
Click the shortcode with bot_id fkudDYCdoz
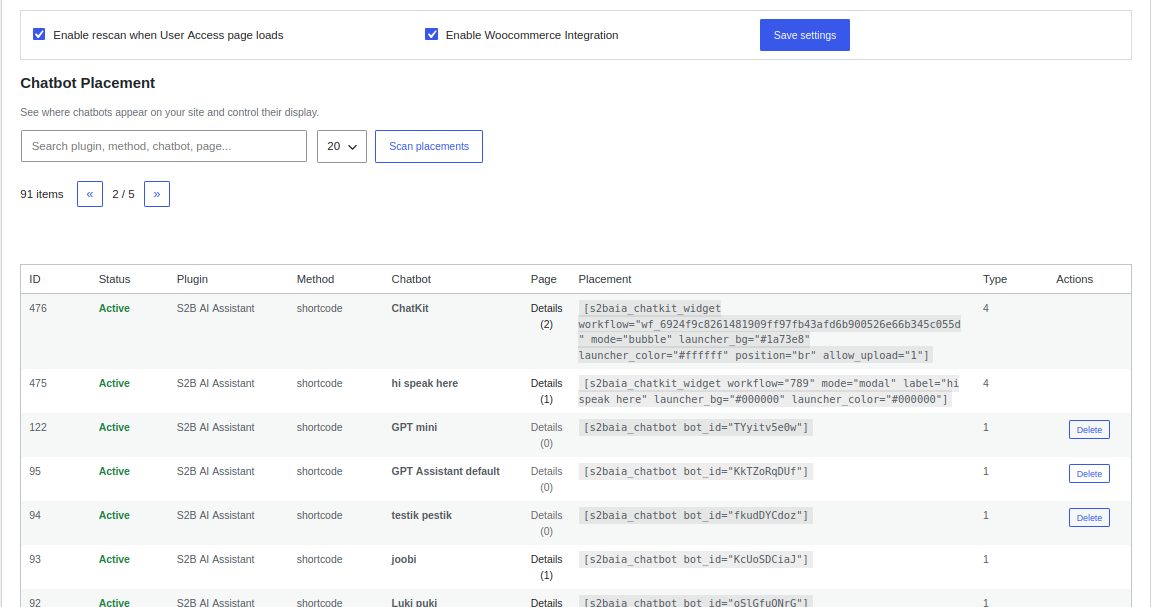(x=695, y=515)
